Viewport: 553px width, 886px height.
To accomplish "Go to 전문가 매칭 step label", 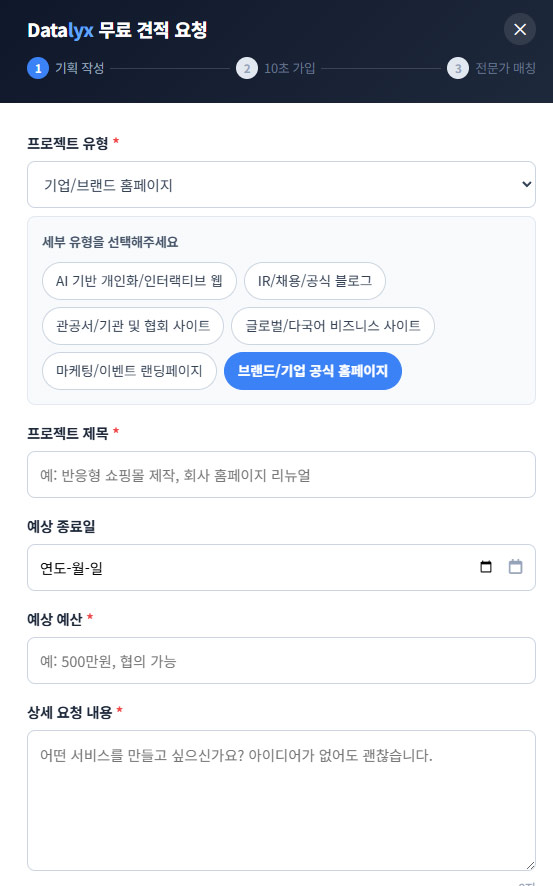I will (505, 68).
